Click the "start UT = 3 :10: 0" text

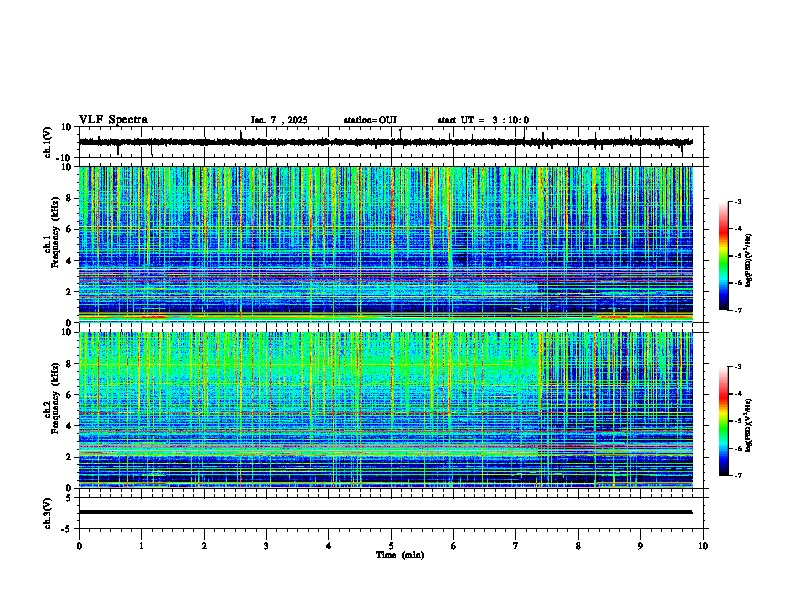(483, 120)
